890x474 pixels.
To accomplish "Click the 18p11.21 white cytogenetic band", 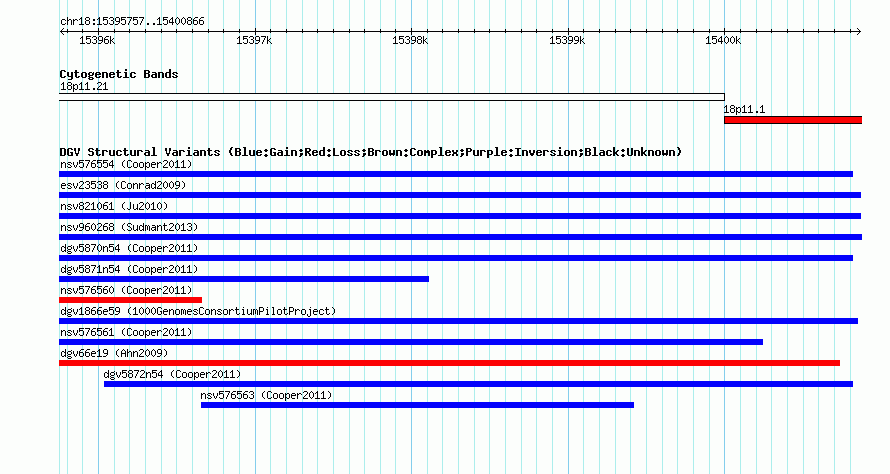I will point(392,97).
